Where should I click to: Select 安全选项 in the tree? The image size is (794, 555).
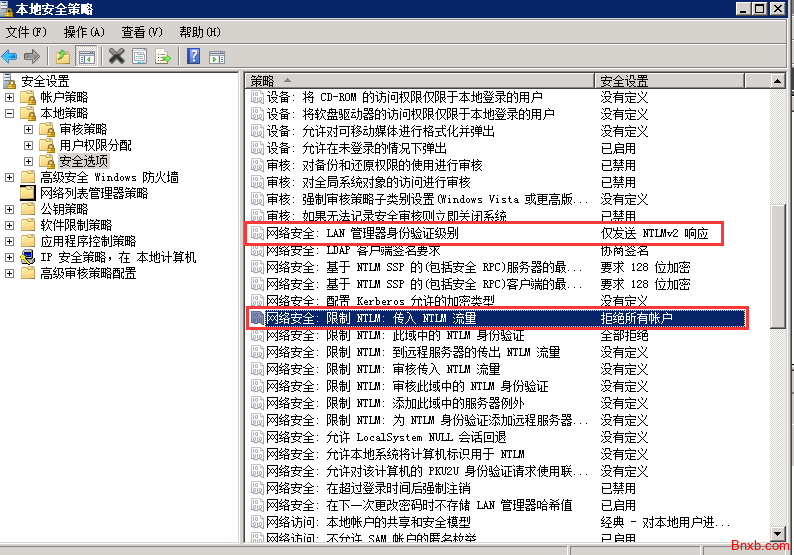click(x=84, y=162)
